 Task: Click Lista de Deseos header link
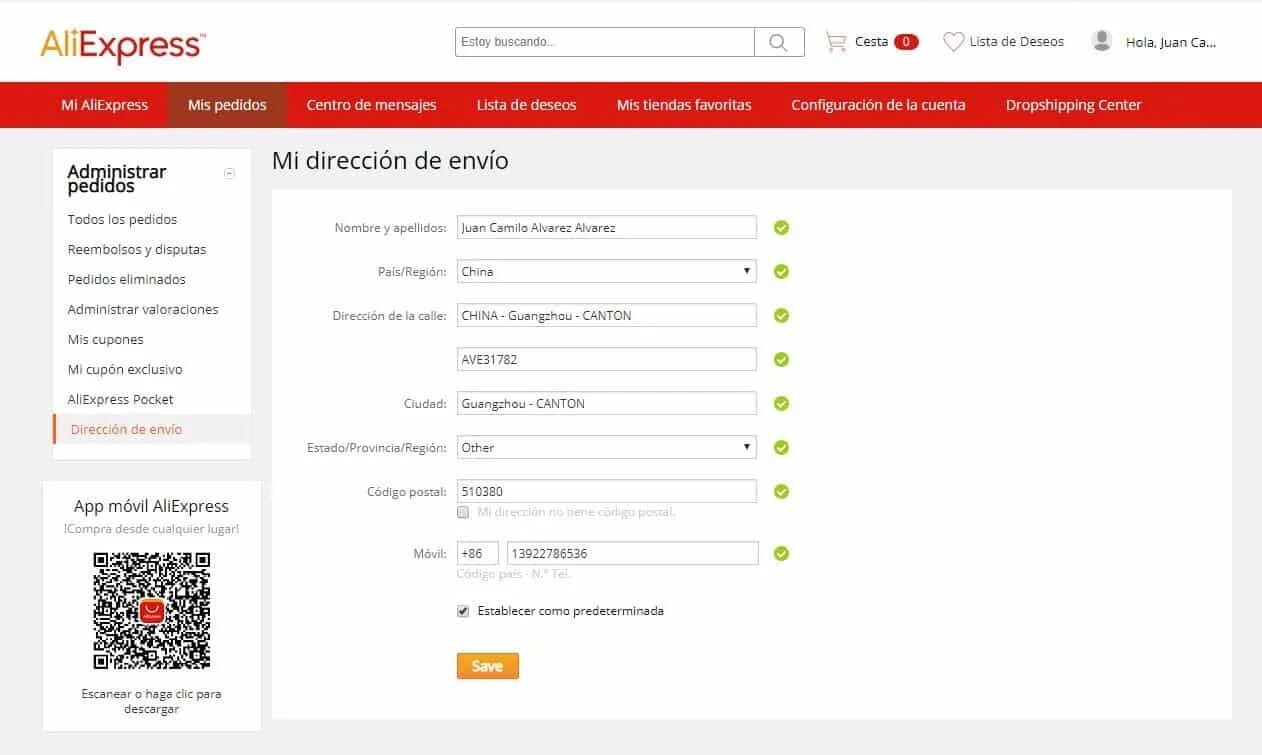[x=1017, y=42]
